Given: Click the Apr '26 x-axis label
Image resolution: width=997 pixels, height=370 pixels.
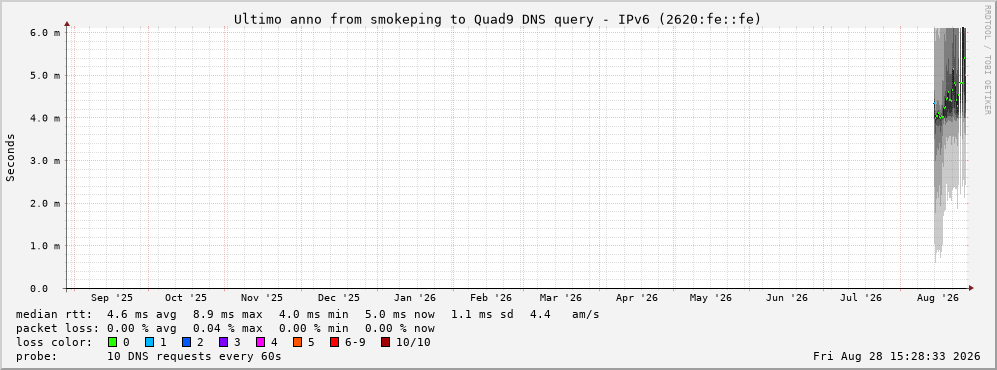Looking at the screenshot, I should (x=636, y=298).
